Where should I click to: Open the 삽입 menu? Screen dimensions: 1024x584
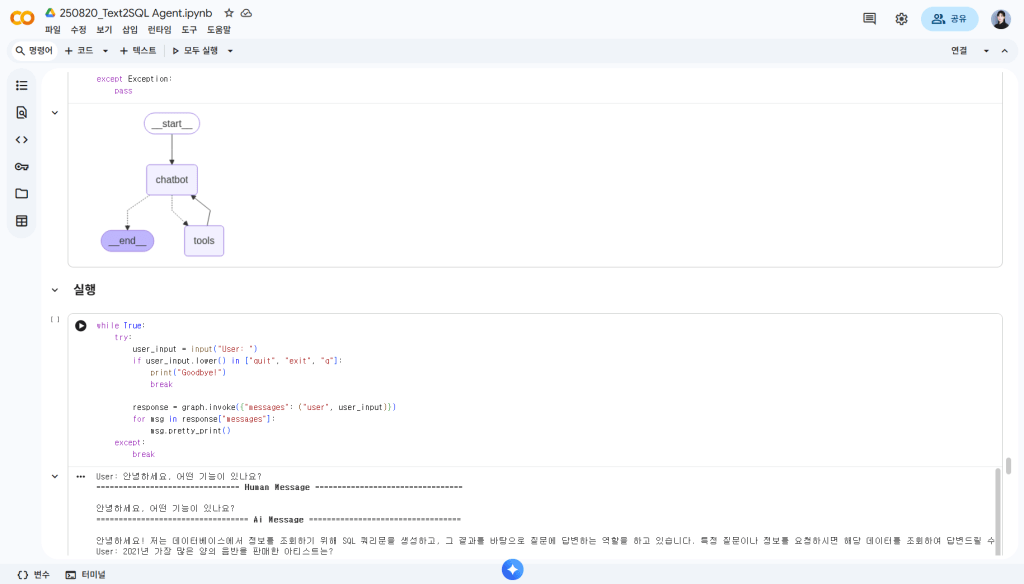[x=130, y=30]
